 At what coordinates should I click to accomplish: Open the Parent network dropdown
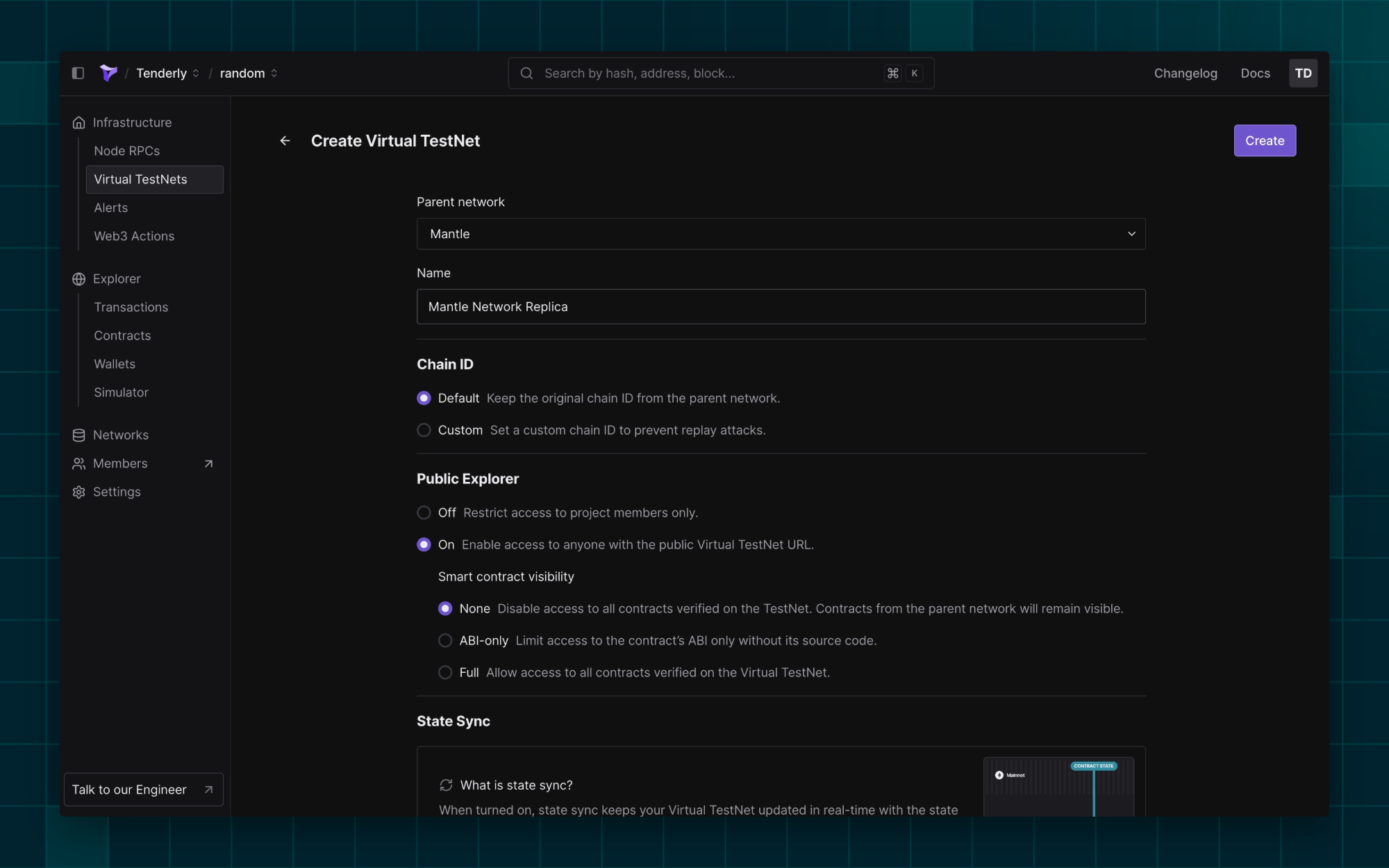click(x=781, y=234)
